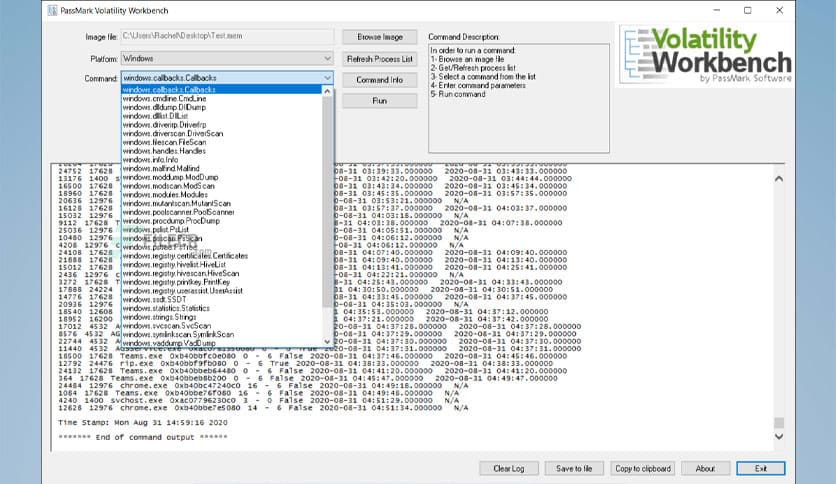This screenshot has height=484, width=836.
Task: Select windows.pstree.PsTree entry
Action: click(221, 247)
